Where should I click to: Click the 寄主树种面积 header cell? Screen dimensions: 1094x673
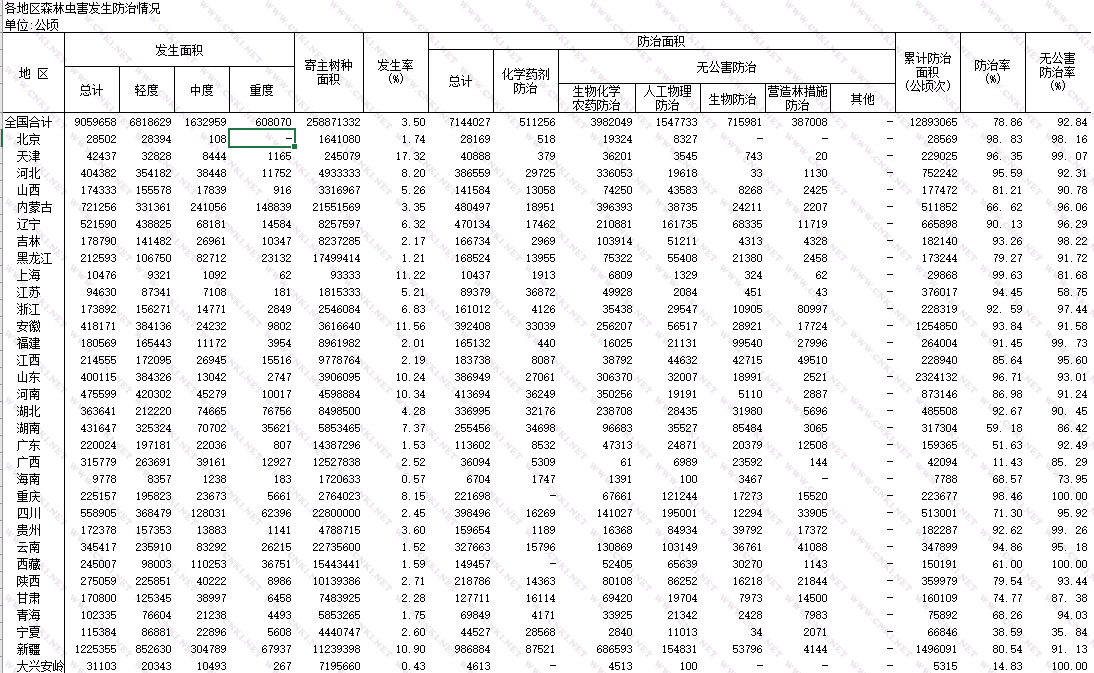pyautogui.click(x=329, y=73)
